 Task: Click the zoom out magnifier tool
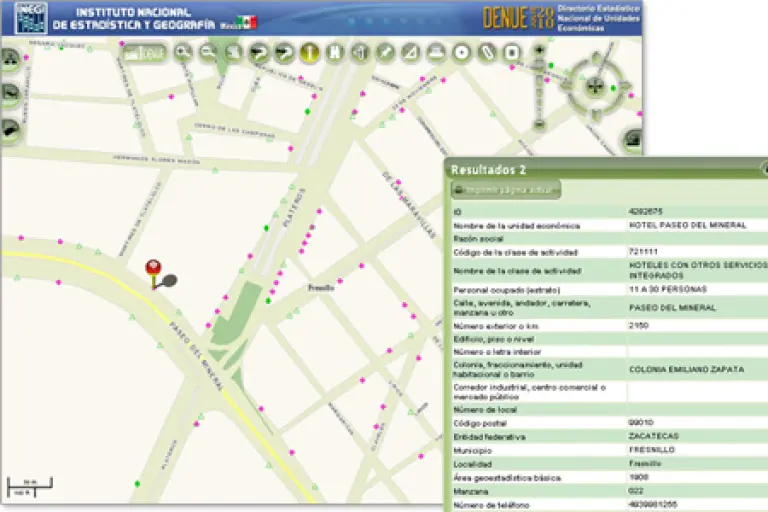point(208,53)
